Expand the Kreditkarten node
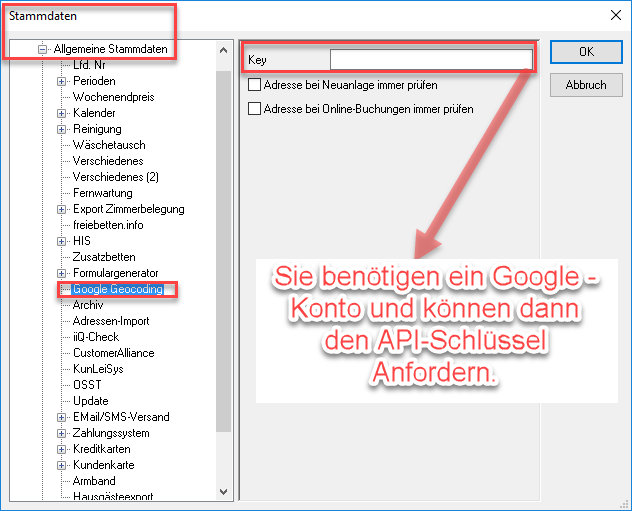The image size is (633, 511). 61,449
